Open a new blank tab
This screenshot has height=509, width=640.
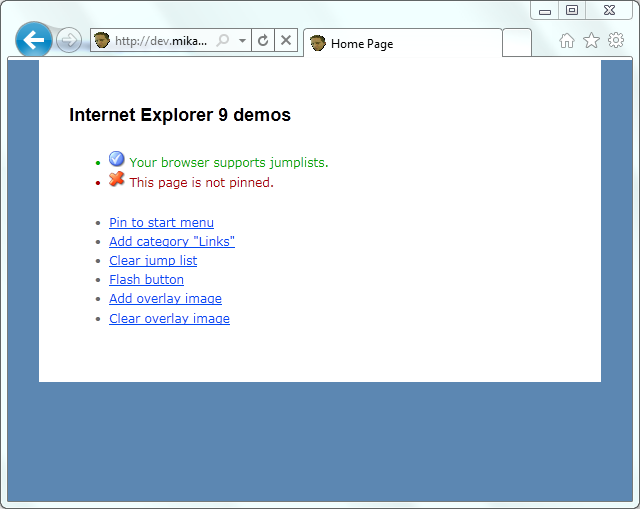click(517, 42)
